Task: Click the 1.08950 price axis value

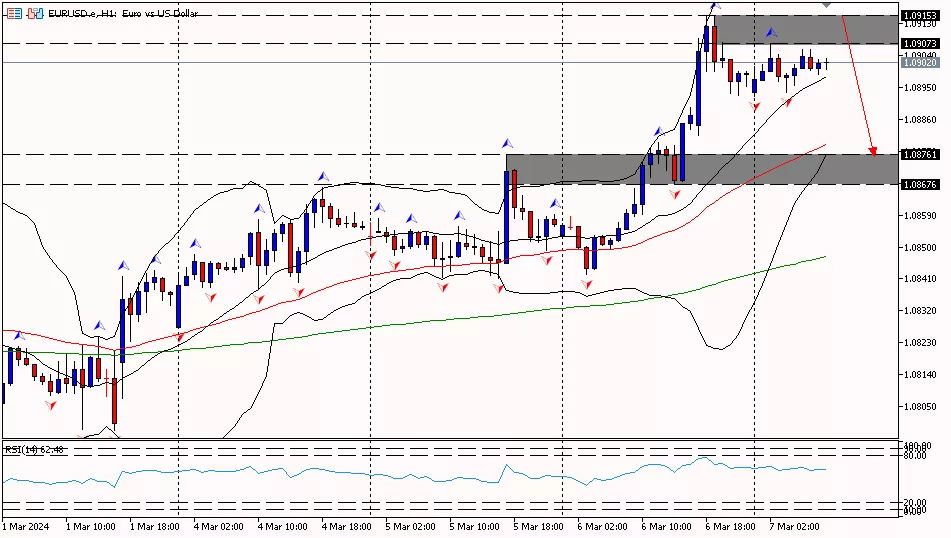Action: pyautogui.click(x=920, y=87)
